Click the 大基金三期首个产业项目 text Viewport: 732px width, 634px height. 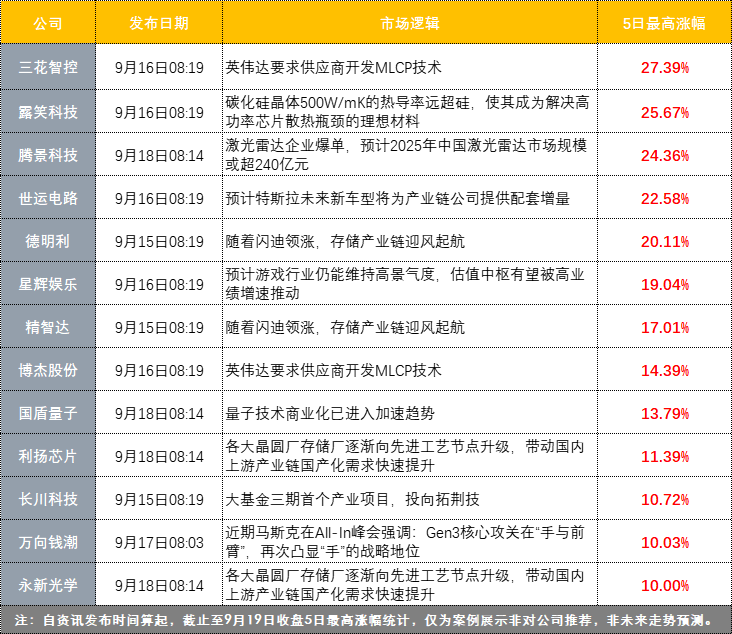pos(352,500)
